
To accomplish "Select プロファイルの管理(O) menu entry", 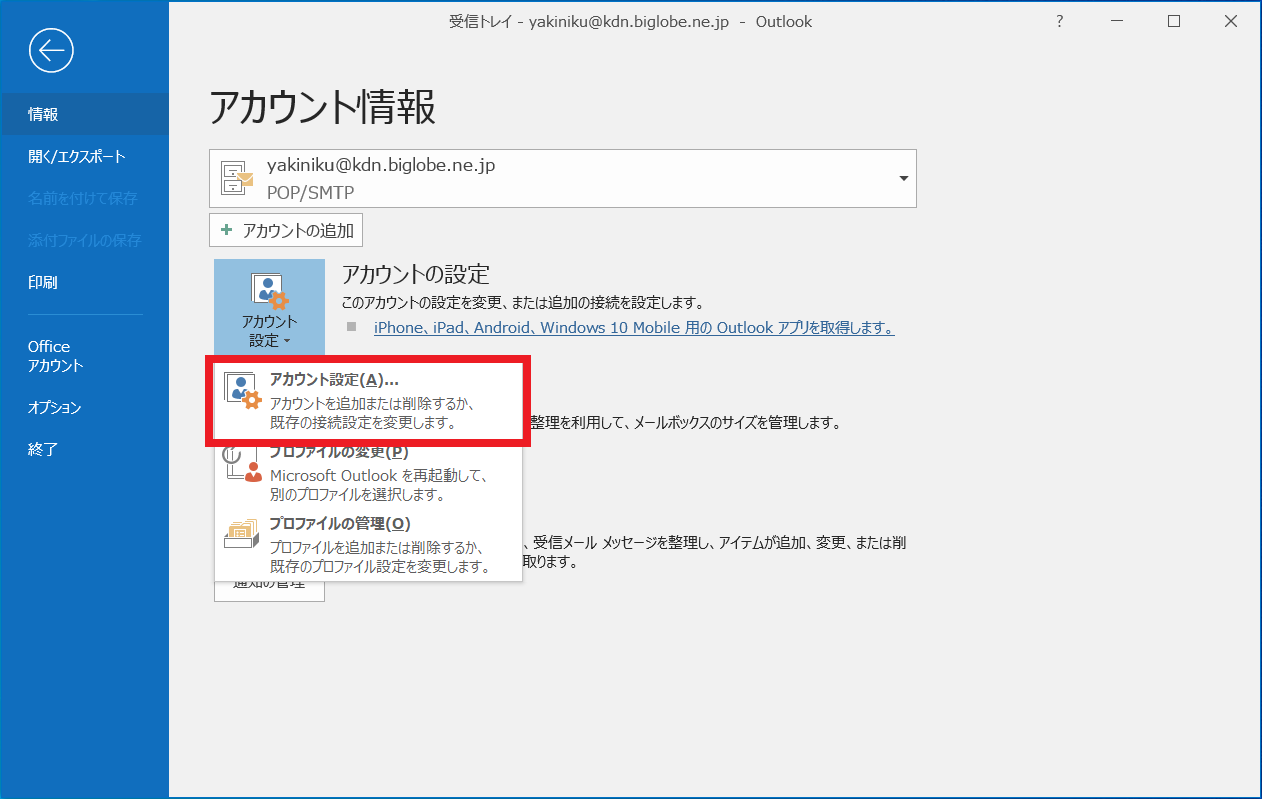I will [368, 545].
